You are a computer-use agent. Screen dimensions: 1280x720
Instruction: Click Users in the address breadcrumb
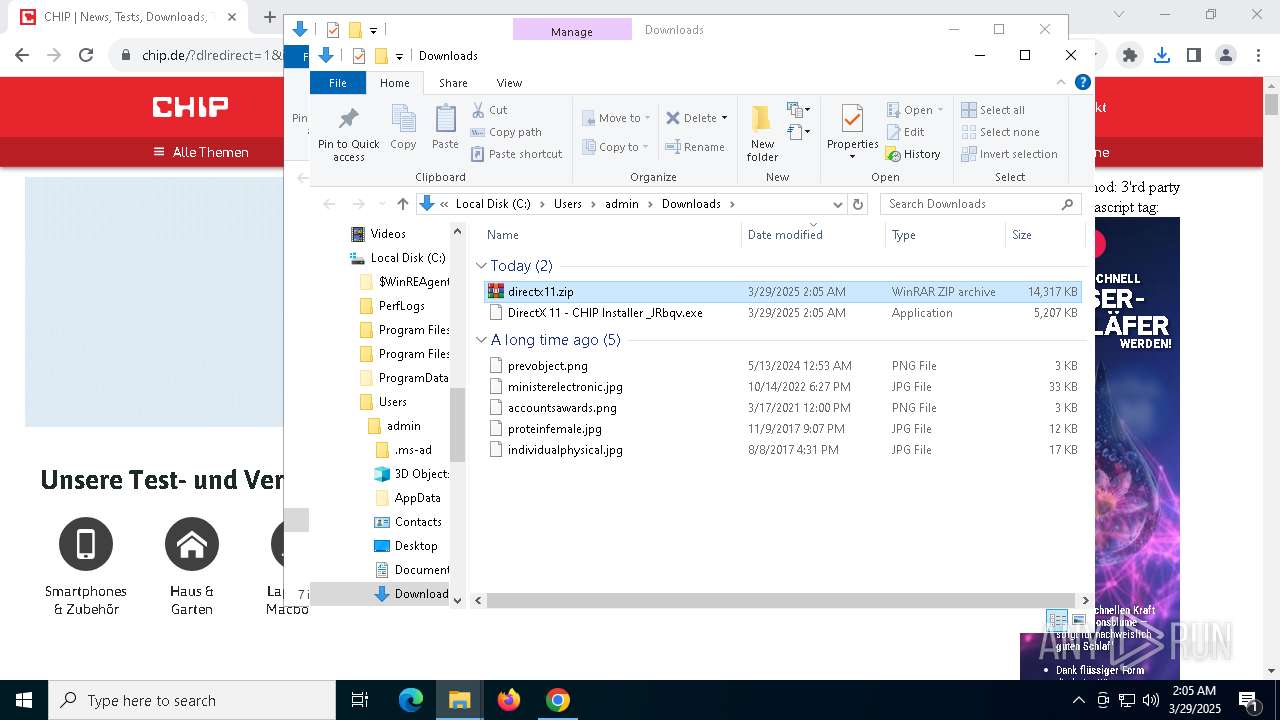(568, 204)
